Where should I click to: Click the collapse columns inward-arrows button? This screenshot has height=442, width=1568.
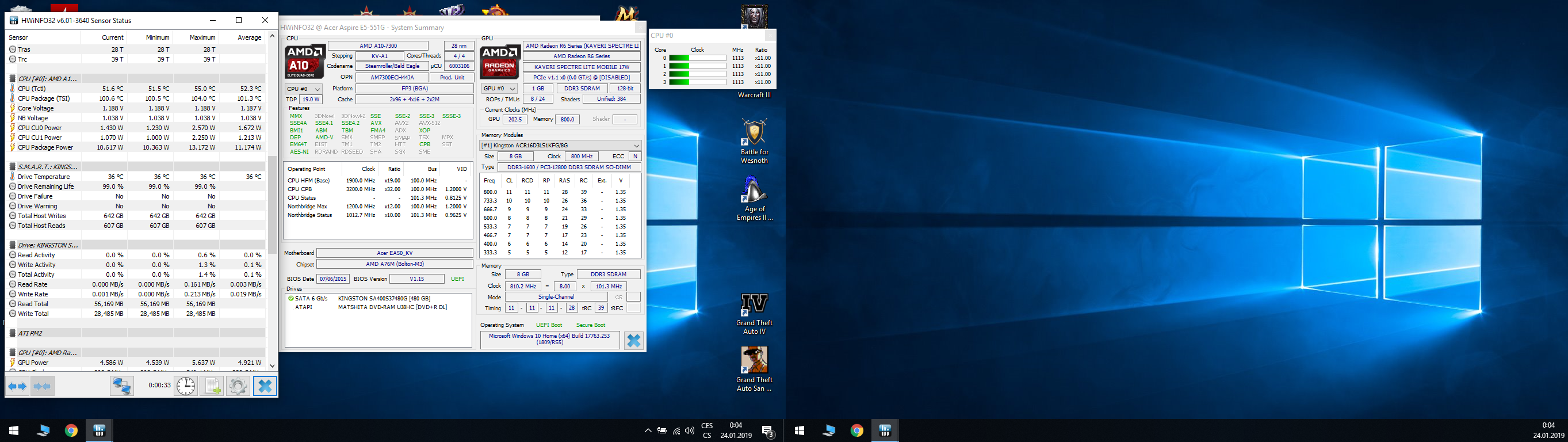click(42, 386)
